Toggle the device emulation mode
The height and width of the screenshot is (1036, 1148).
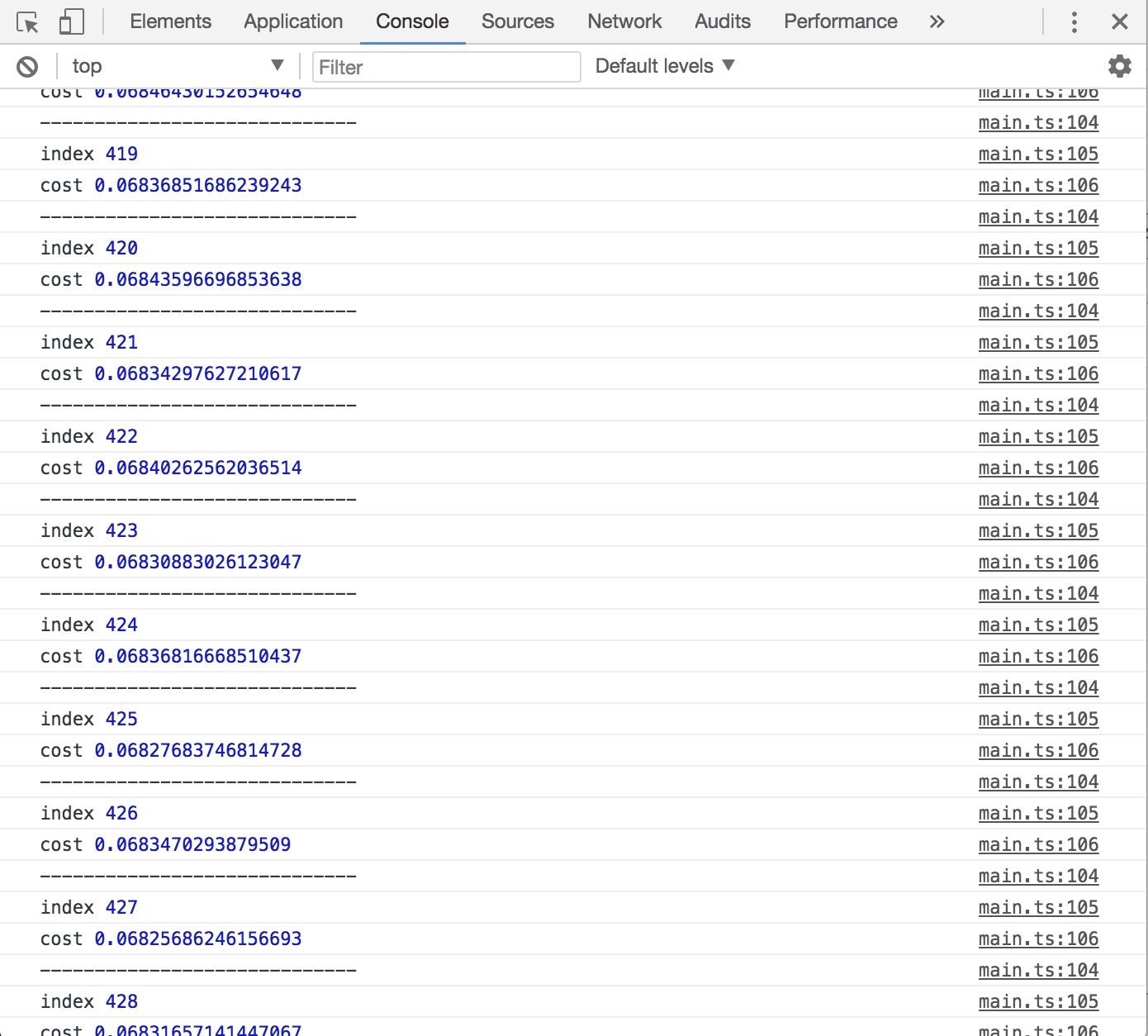tap(71, 21)
